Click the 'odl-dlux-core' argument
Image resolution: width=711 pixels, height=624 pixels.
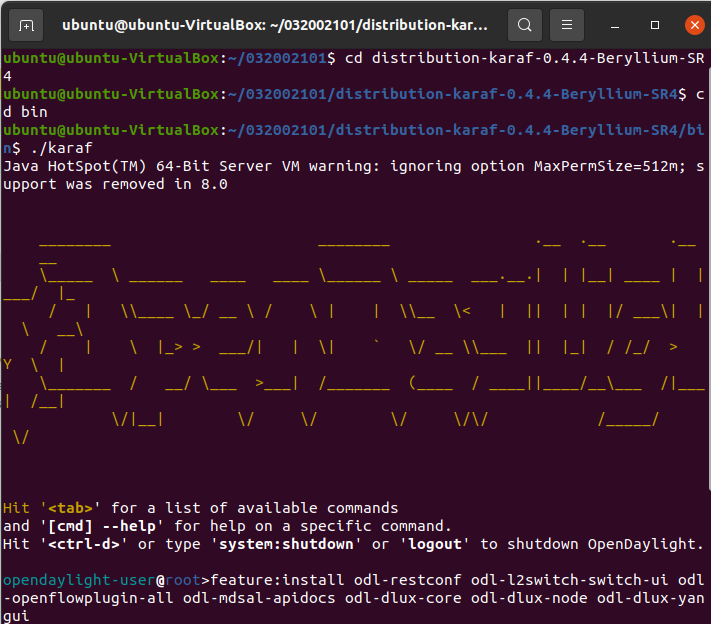[403, 598]
